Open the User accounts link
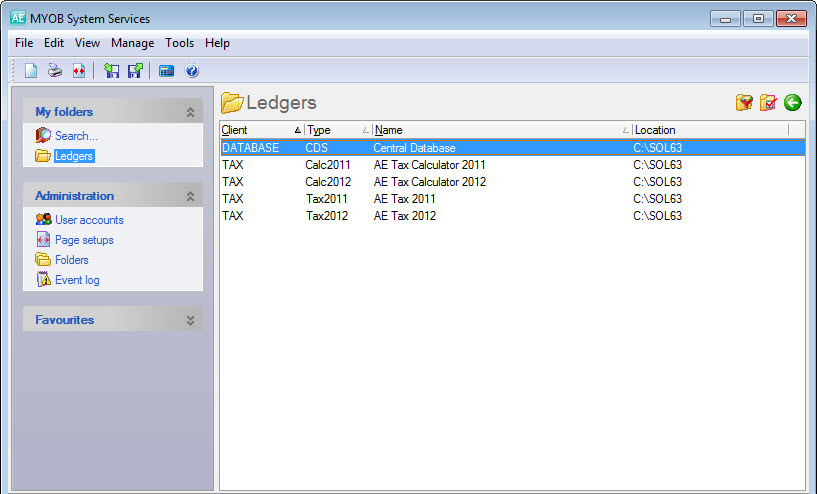 [89, 220]
